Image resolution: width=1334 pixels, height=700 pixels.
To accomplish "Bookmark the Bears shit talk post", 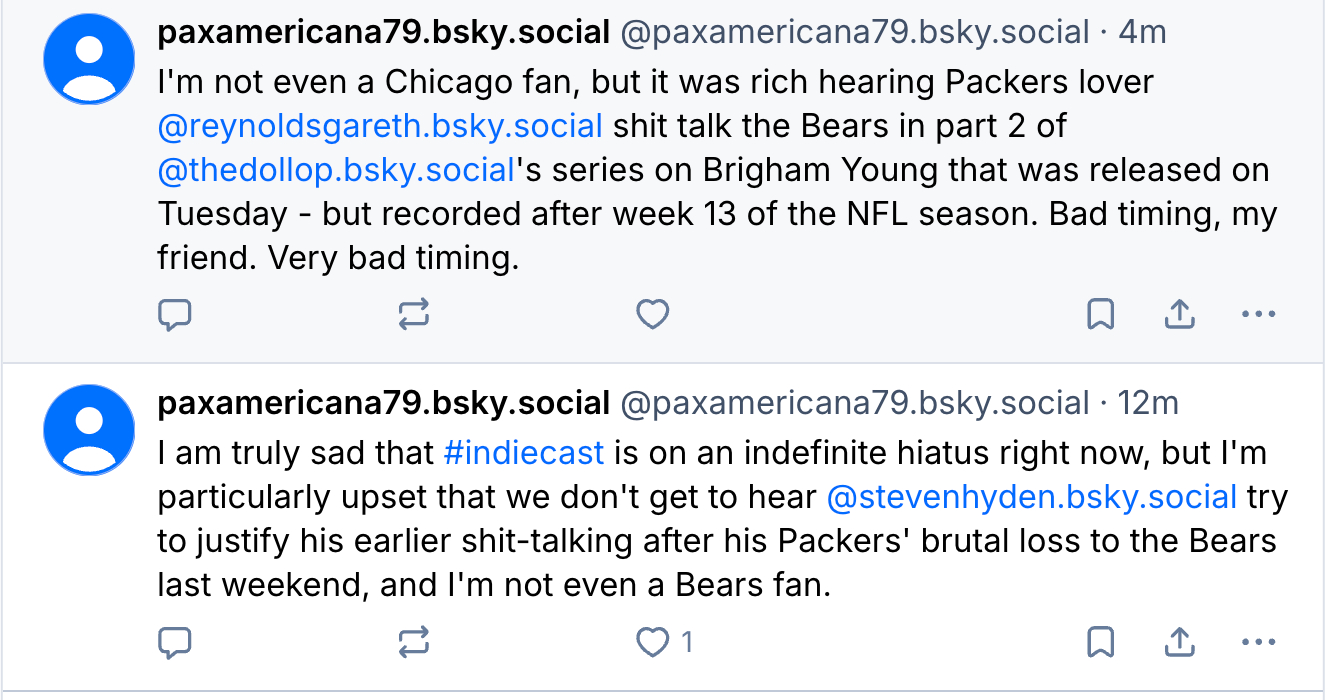I will point(1100,316).
